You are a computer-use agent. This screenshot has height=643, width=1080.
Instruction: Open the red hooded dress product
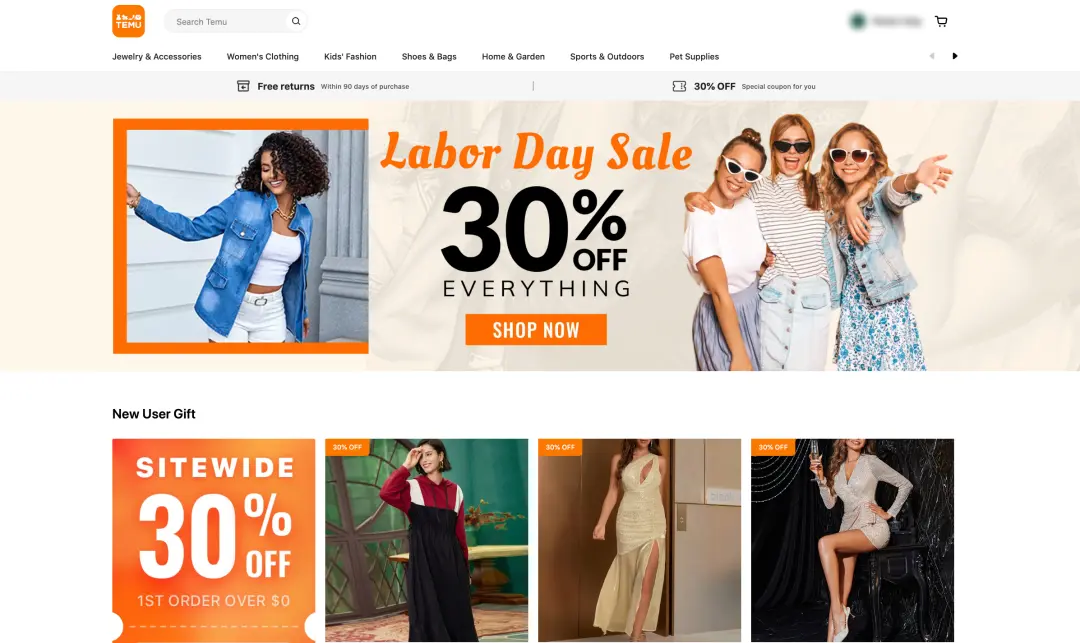[x=426, y=540]
